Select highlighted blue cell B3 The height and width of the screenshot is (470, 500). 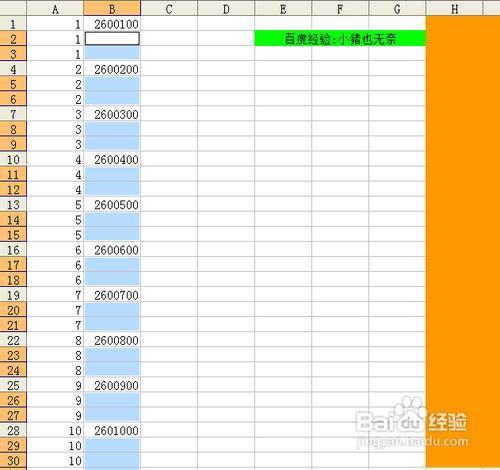click(112, 54)
